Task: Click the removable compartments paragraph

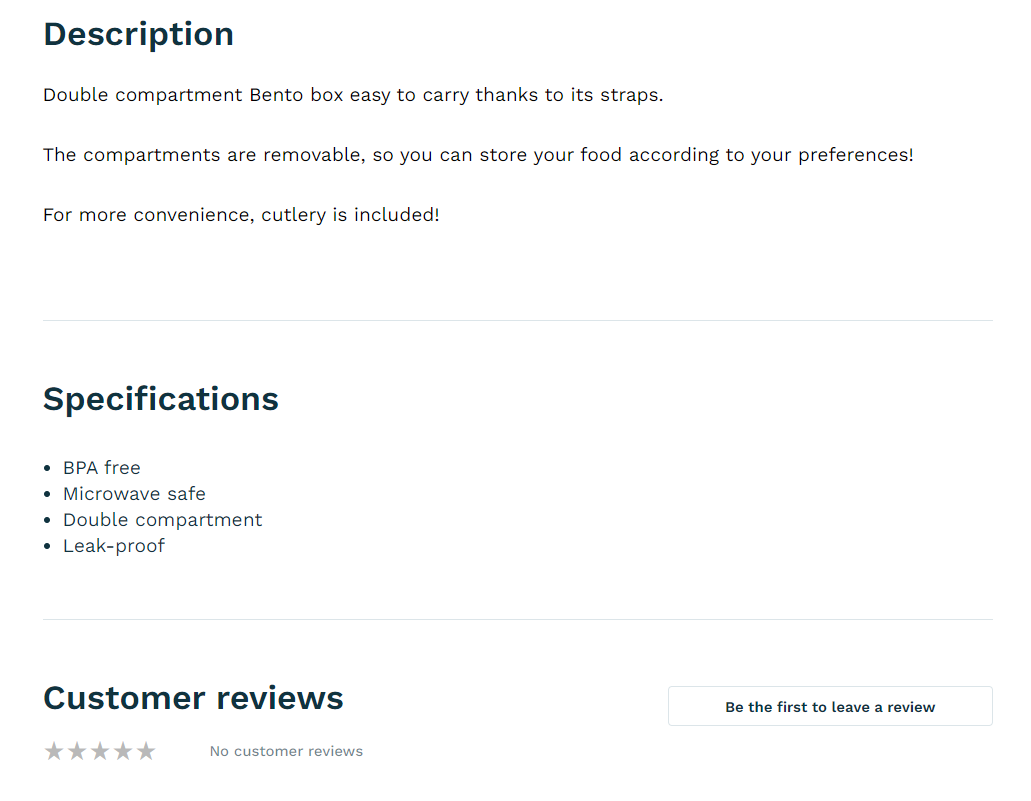Action: pos(478,155)
